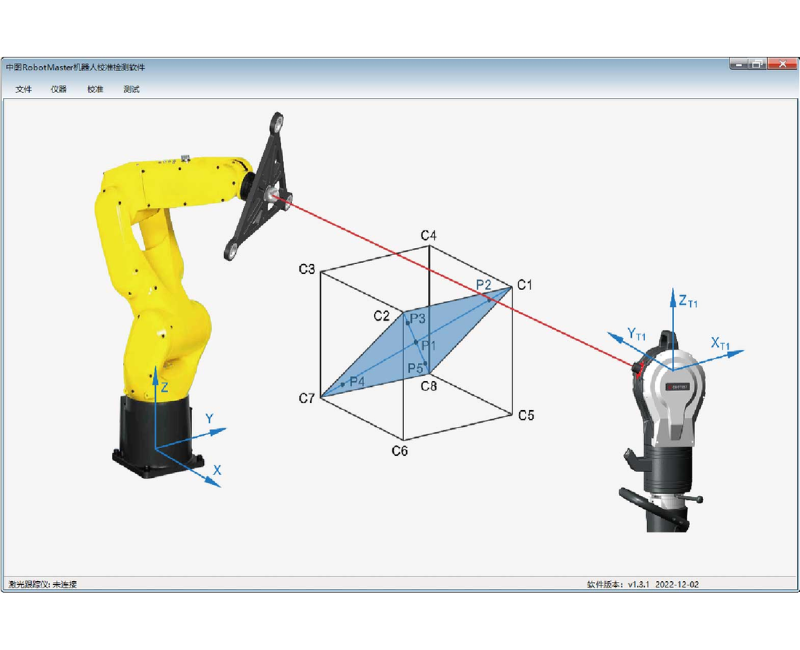Click the robot base X axis label

pyautogui.click(x=217, y=470)
